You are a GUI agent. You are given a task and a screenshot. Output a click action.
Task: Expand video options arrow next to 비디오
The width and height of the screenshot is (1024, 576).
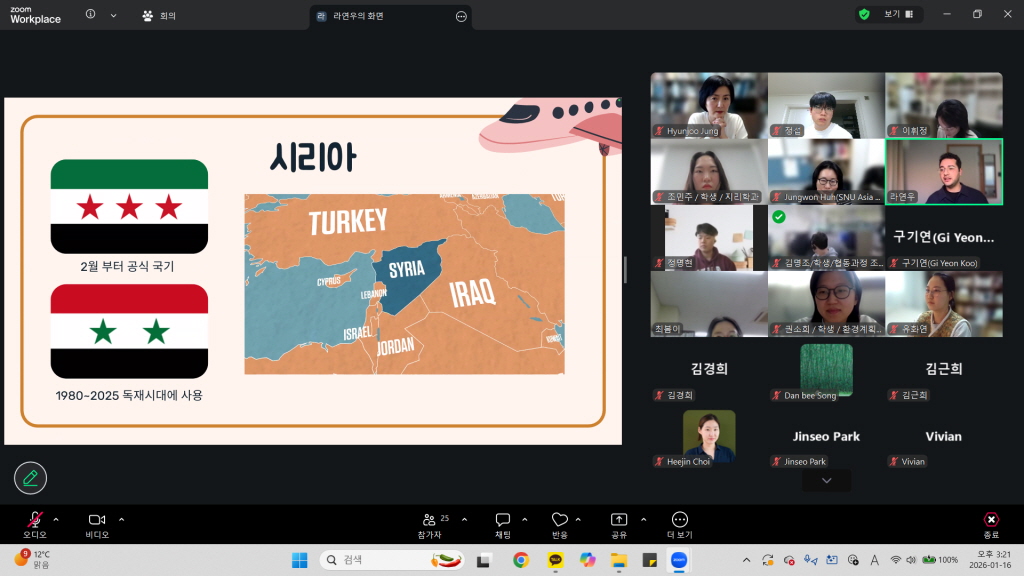point(122,519)
